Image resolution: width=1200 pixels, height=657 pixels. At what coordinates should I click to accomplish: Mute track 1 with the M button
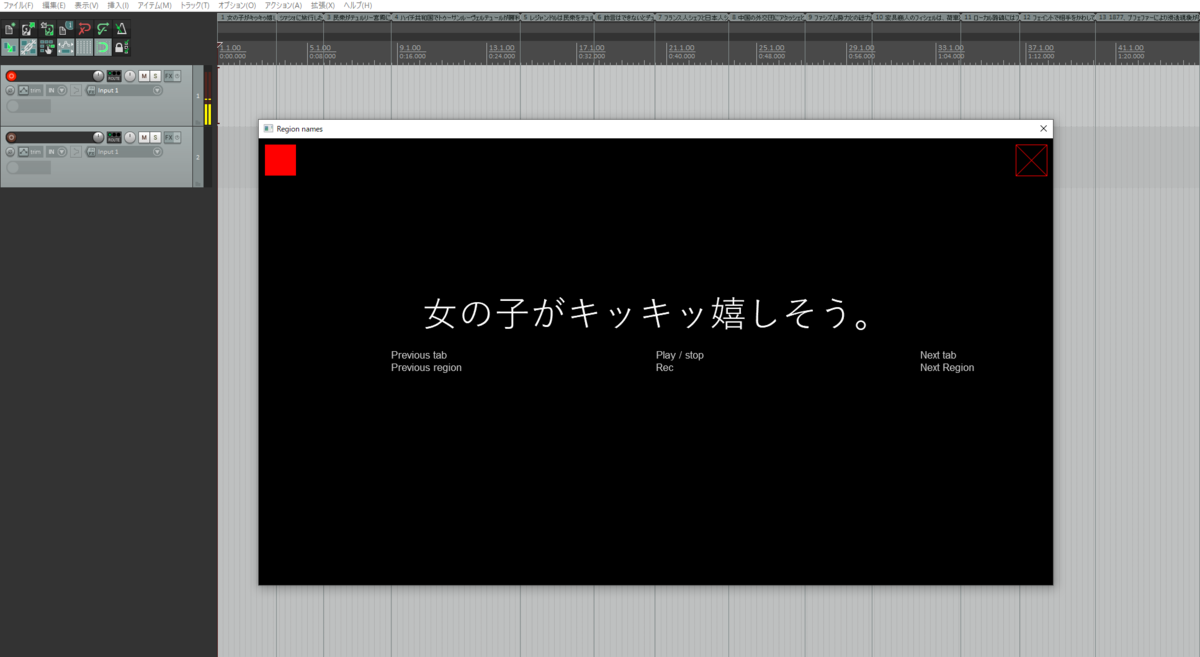143,76
